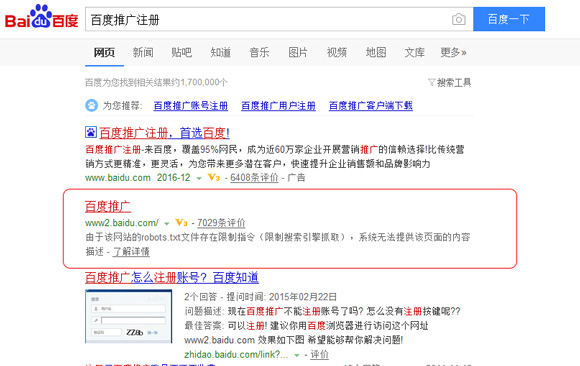Open result 百度推广怎么注册账号? 百度知道
Image resolution: width=580 pixels, height=366 pixels.
click(172, 277)
